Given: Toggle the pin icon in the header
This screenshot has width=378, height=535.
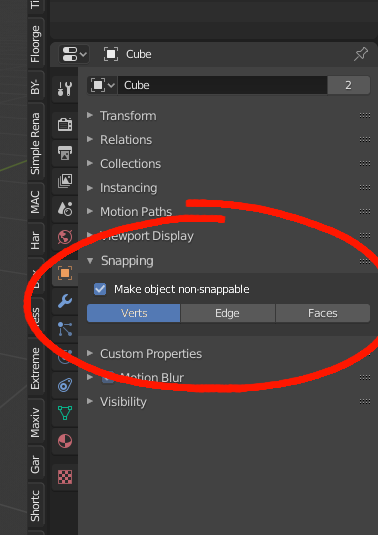Looking at the screenshot, I should point(361,54).
